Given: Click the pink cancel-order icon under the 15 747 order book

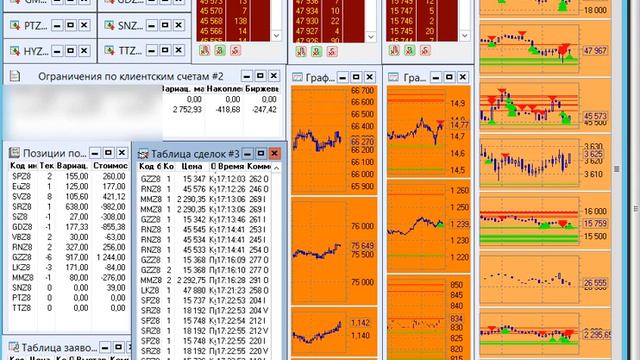Looking at the screenshot, I should coord(425,51).
